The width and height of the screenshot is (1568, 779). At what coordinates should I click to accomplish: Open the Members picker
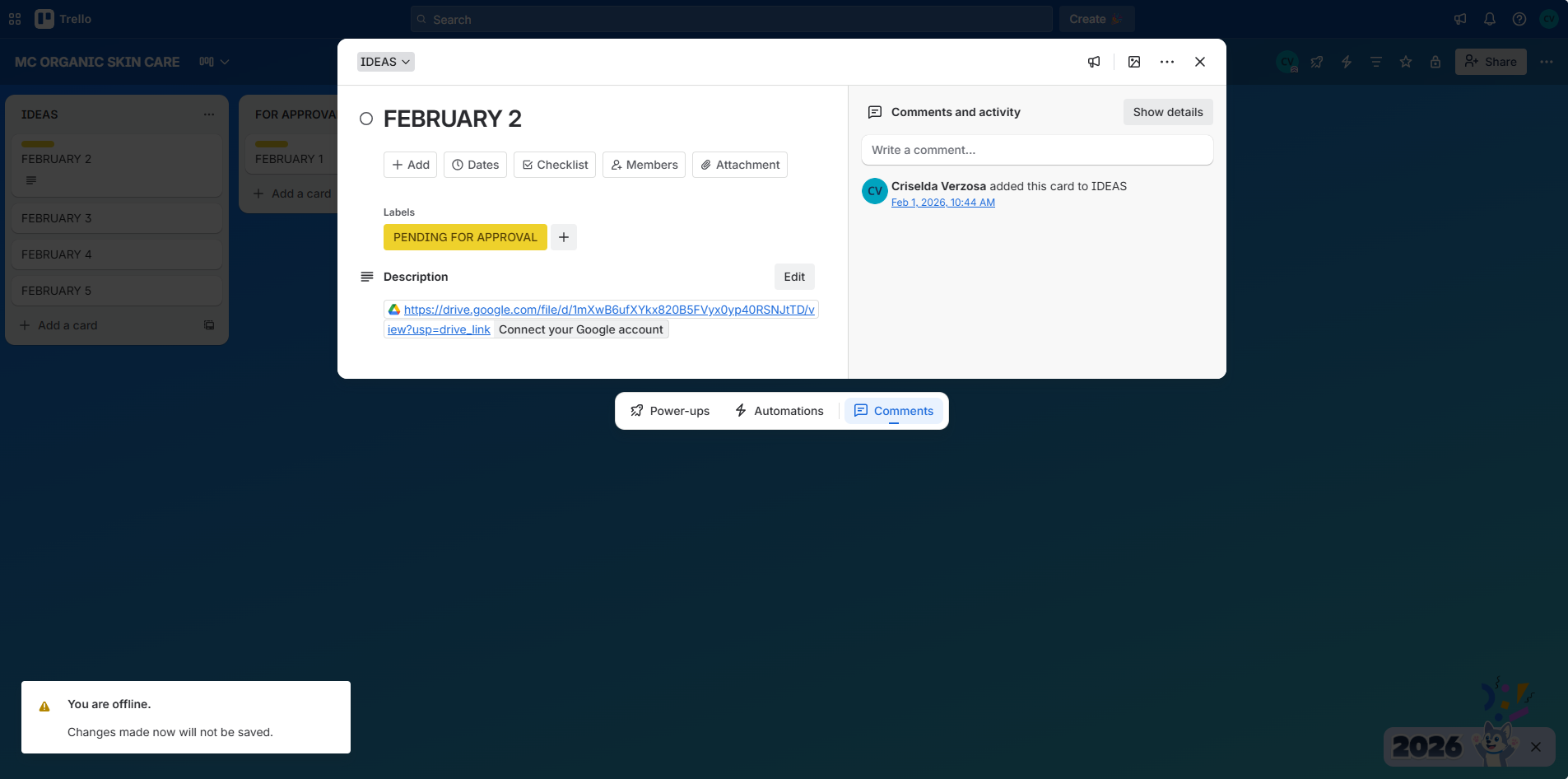point(644,165)
